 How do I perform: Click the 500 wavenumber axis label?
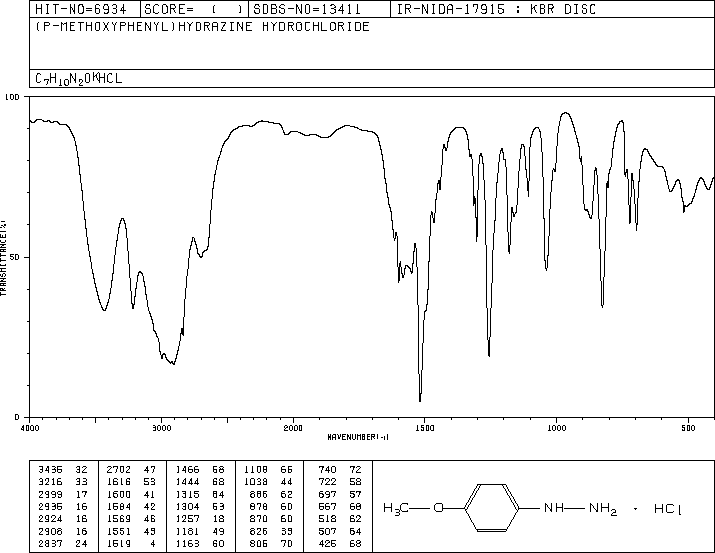[x=688, y=428]
